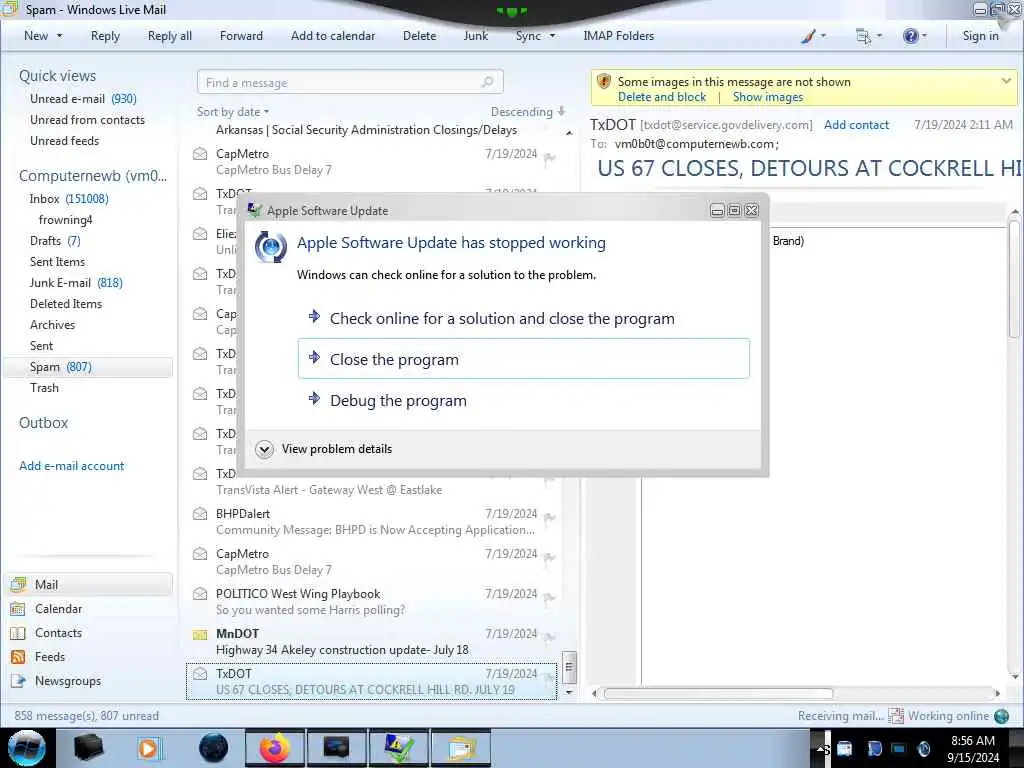Click Reply in toolbar
Viewport: 1024px width, 768px height.
[105, 36]
